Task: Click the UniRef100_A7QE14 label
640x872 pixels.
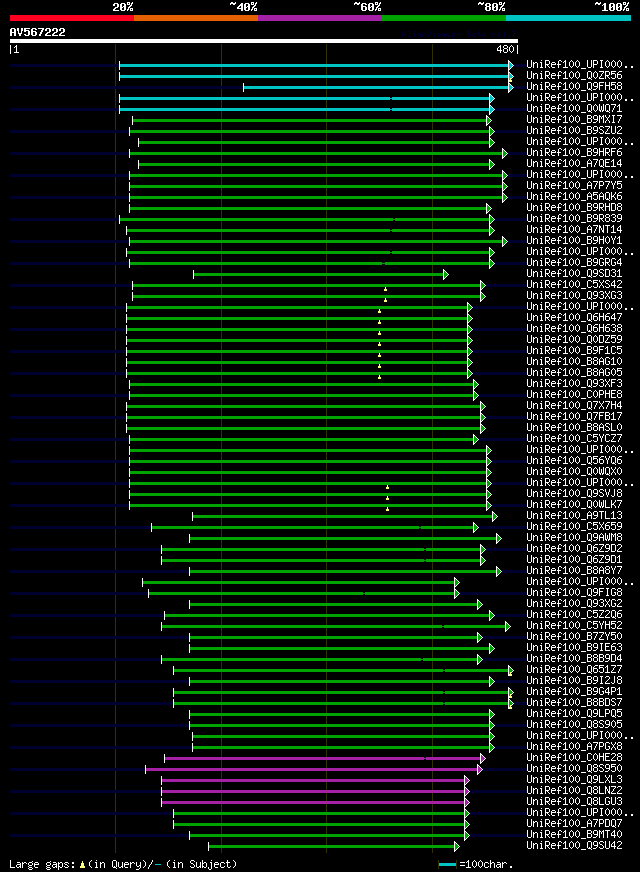Action: (574, 163)
